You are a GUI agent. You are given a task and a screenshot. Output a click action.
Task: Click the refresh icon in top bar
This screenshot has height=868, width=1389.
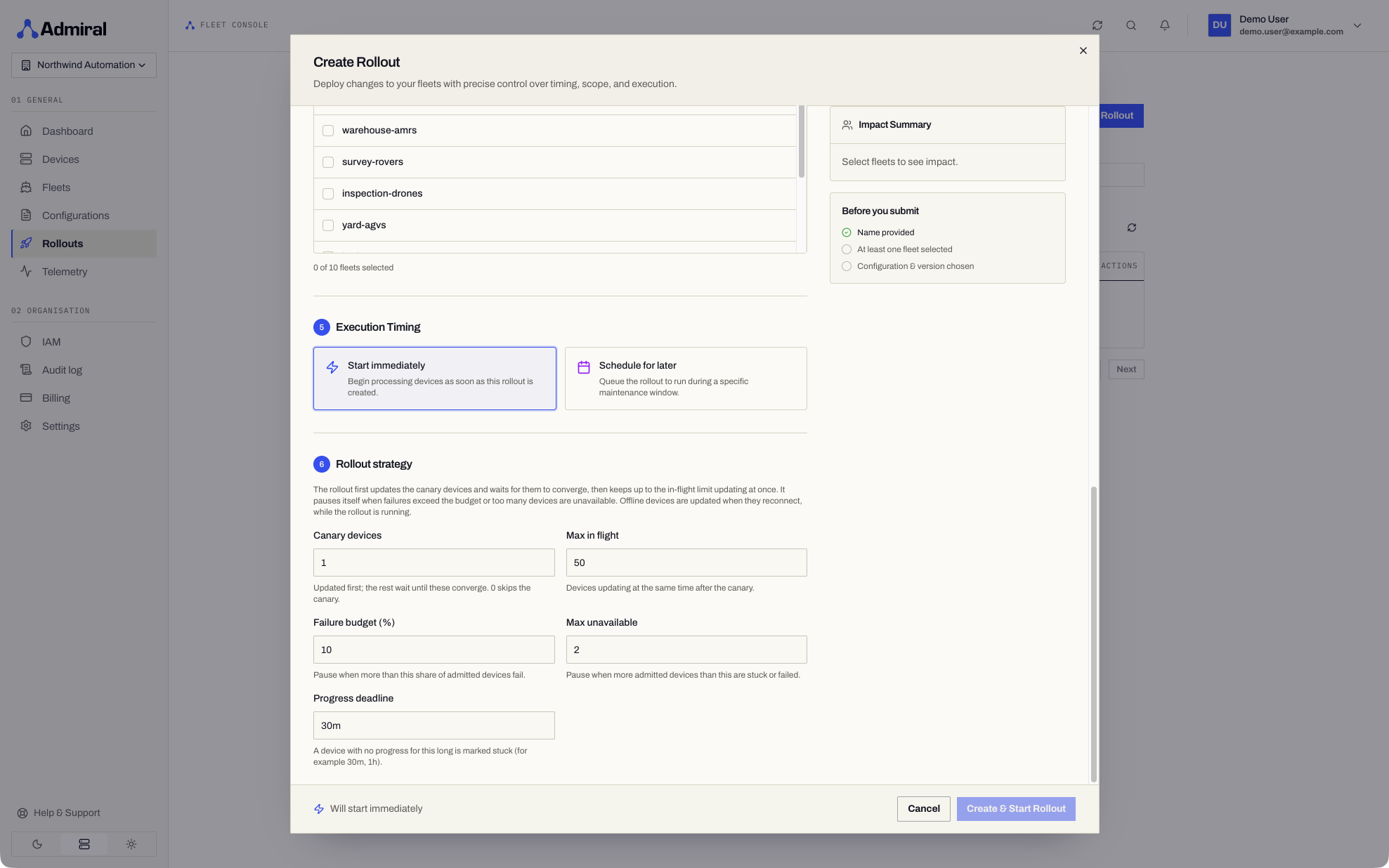(x=1097, y=25)
